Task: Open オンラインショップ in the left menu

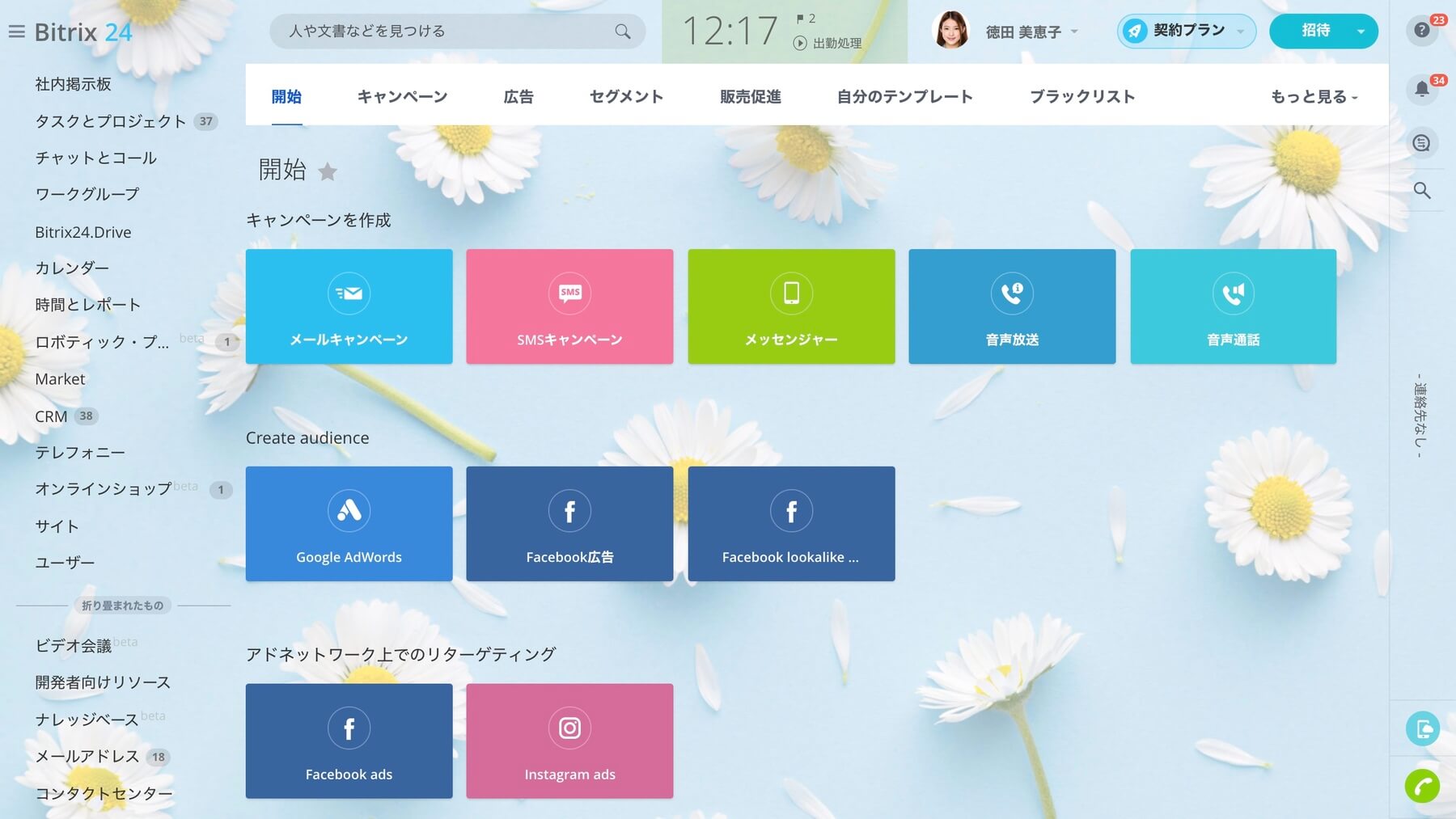Action: 103,489
